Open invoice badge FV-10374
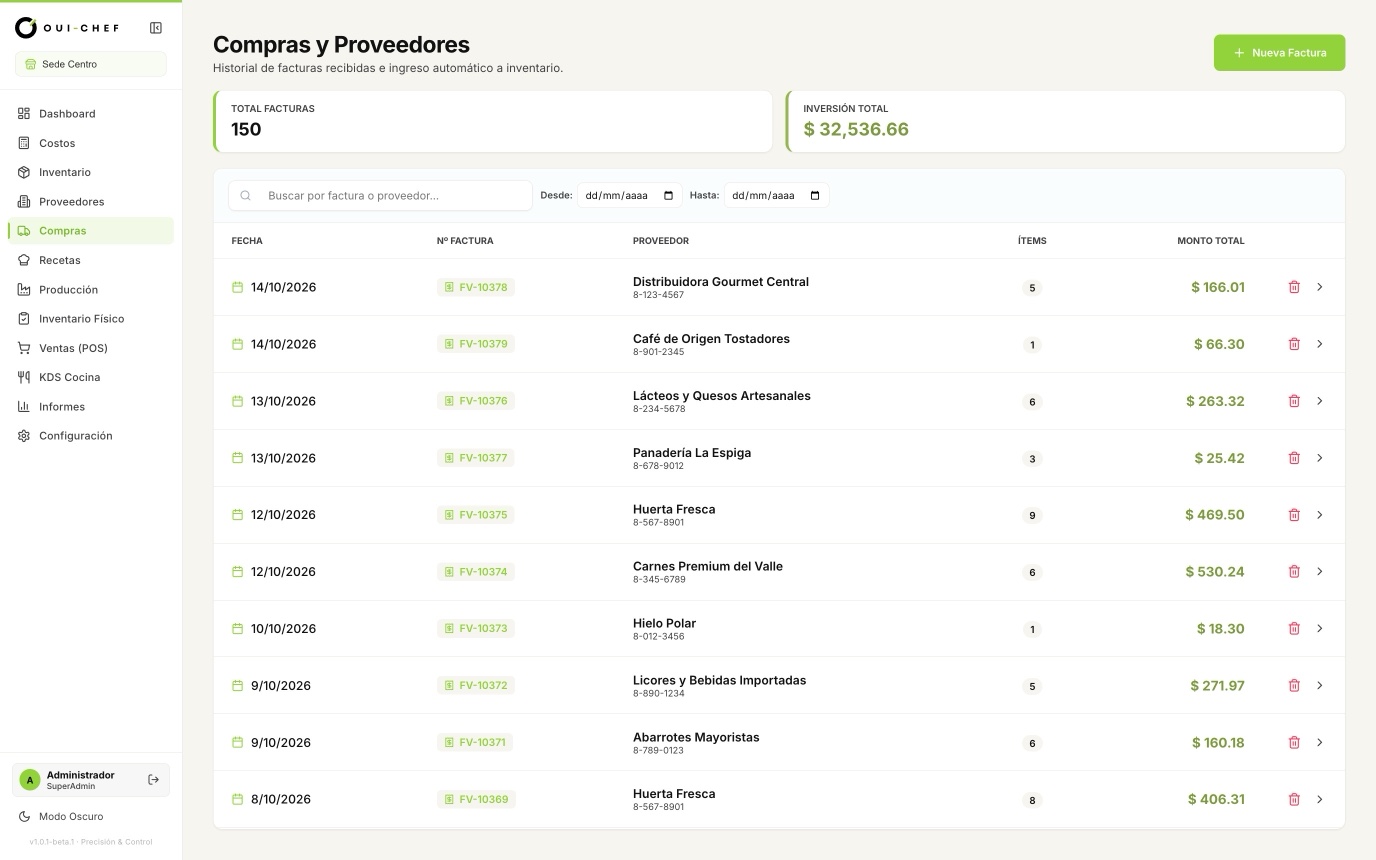Image resolution: width=1376 pixels, height=860 pixels. tap(476, 572)
